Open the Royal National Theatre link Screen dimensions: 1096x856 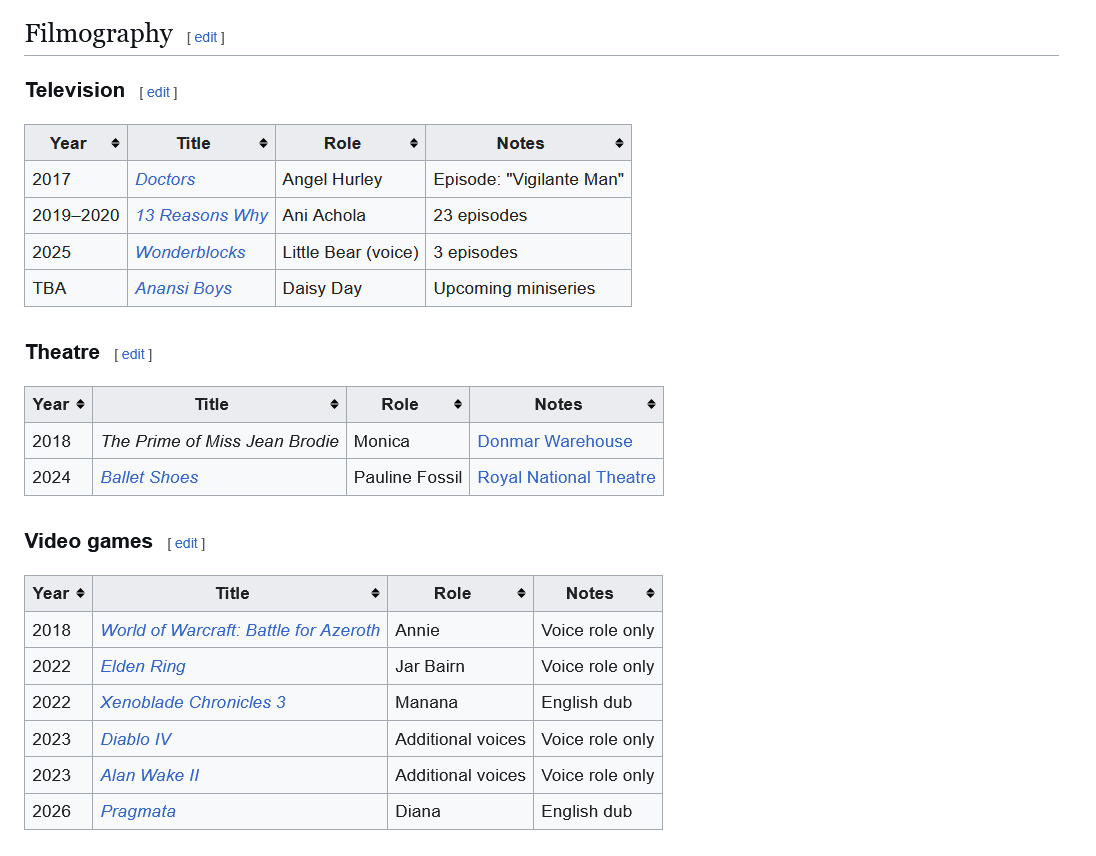tap(566, 477)
